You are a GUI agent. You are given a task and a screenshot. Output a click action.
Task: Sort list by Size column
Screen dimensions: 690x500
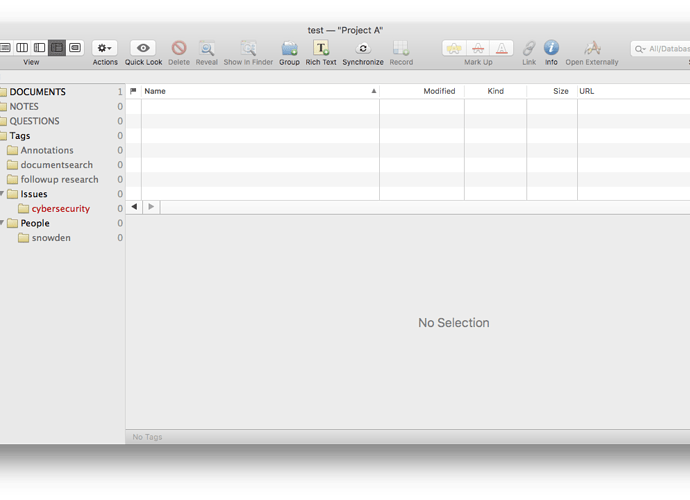[x=552, y=91]
